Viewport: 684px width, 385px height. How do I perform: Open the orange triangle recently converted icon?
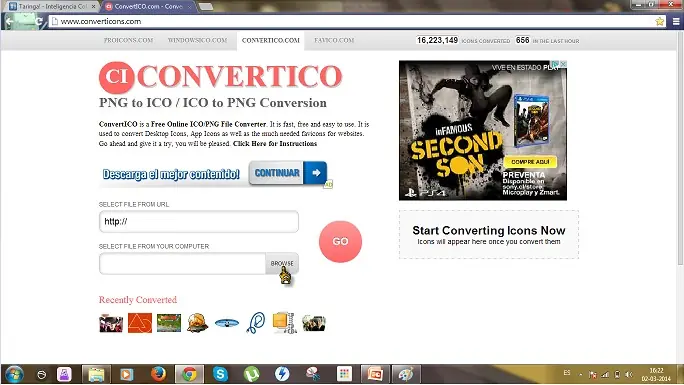click(140, 323)
